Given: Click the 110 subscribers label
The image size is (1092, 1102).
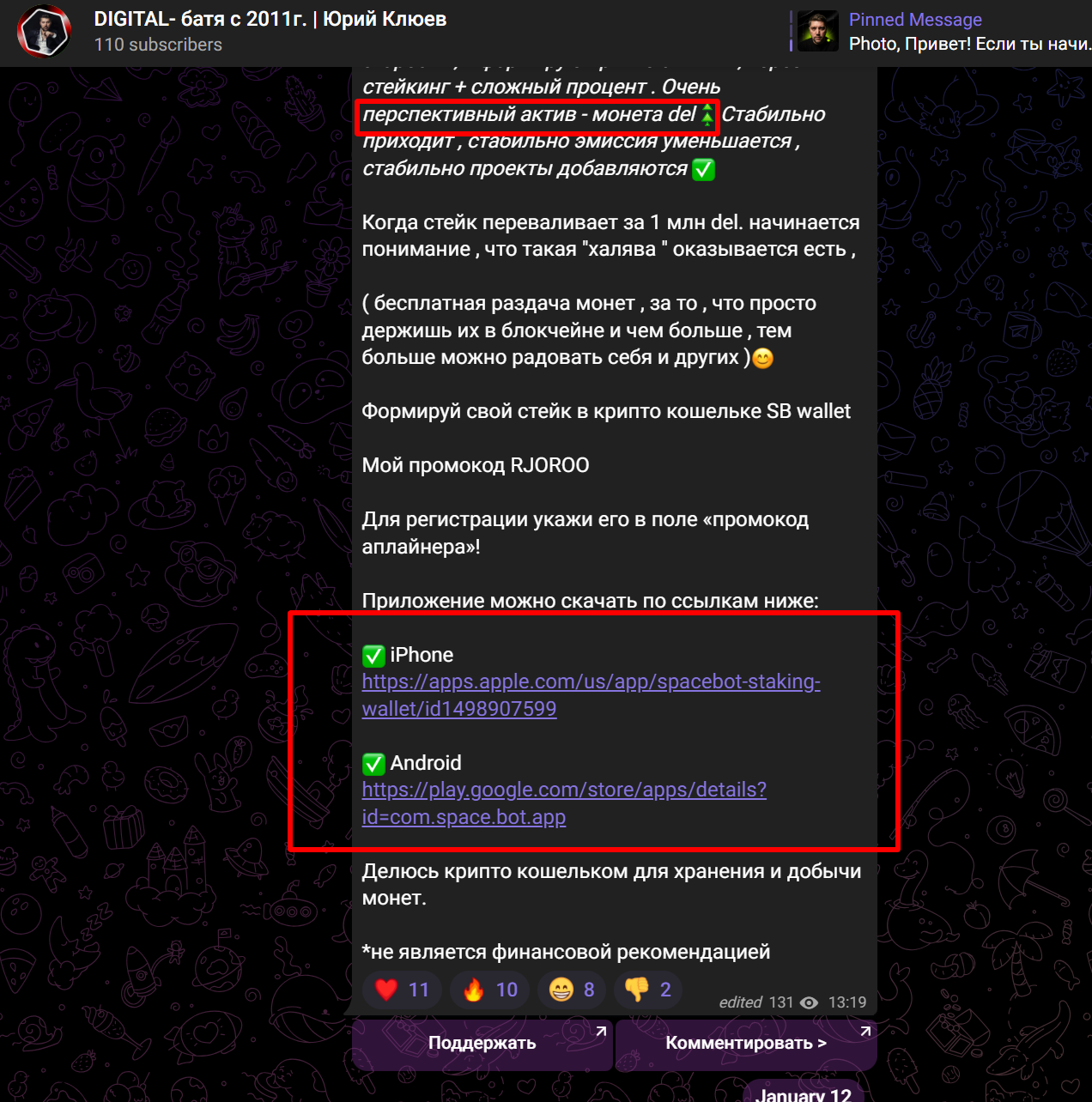Looking at the screenshot, I should click(x=158, y=45).
